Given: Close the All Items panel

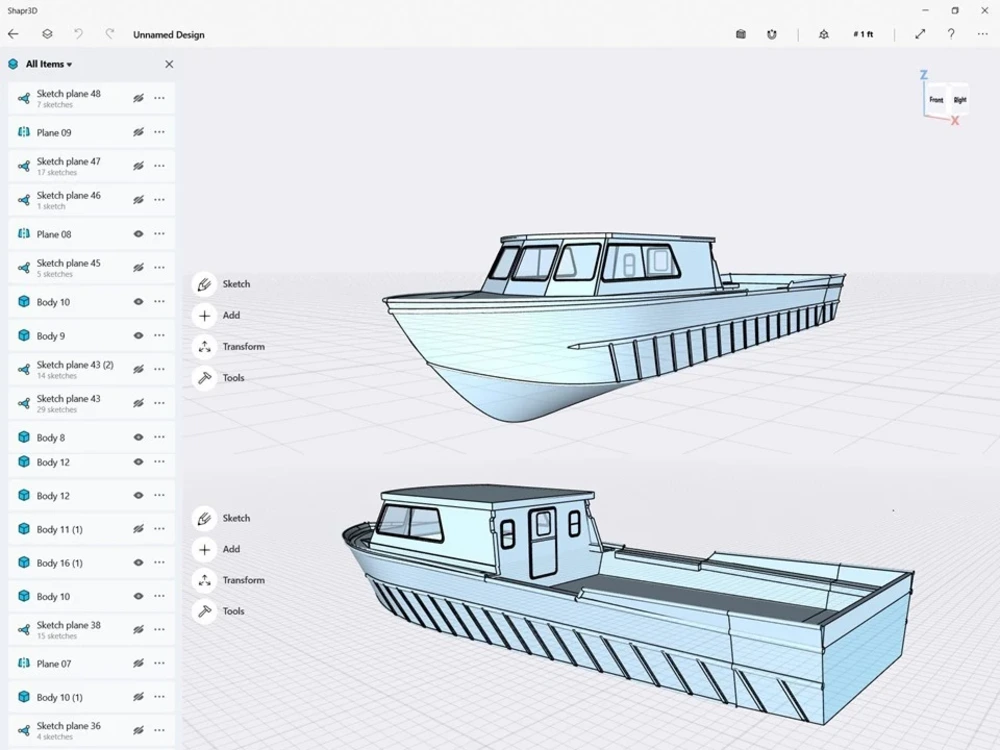Looking at the screenshot, I should click(169, 64).
